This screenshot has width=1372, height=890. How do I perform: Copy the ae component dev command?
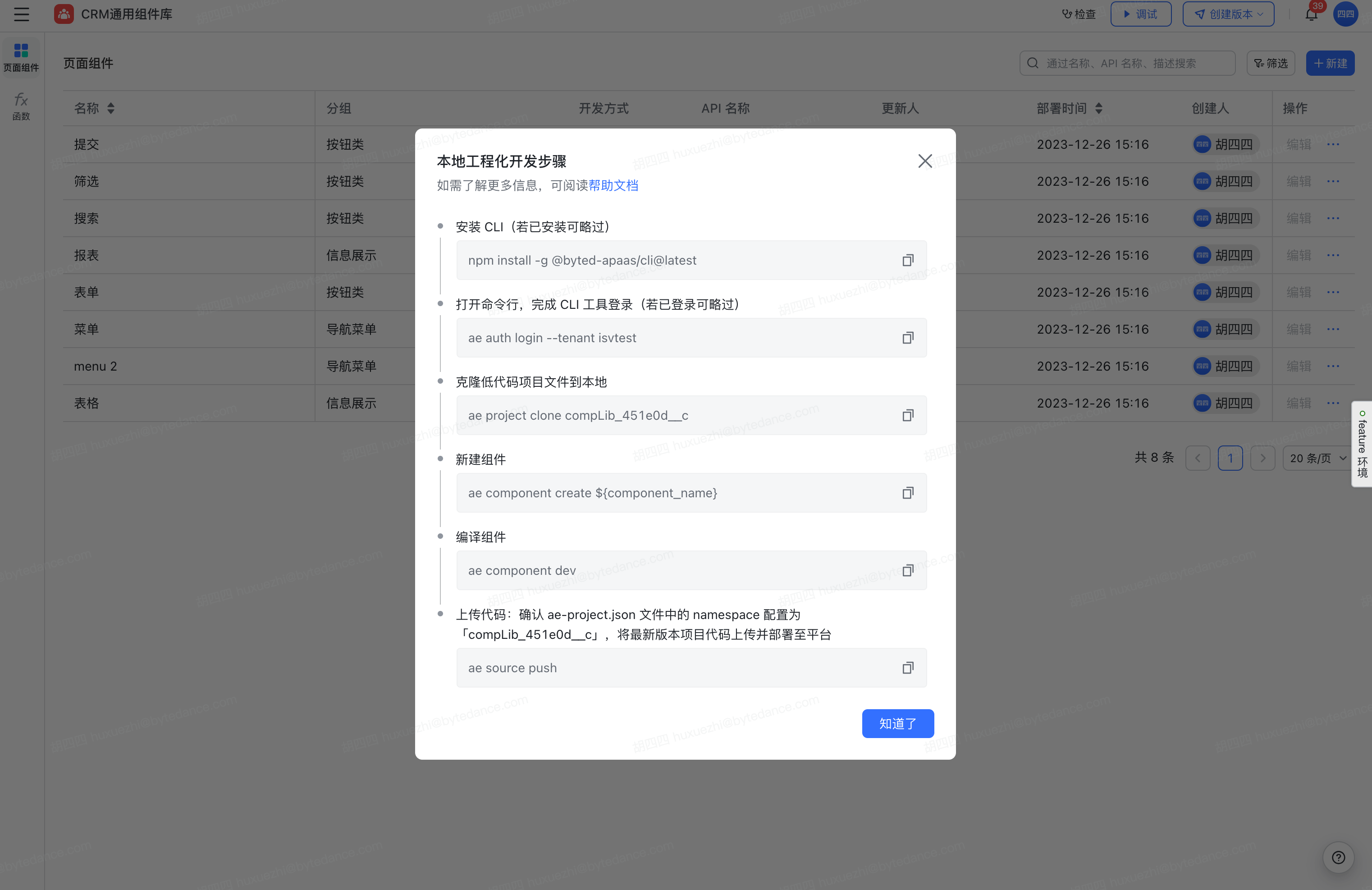coord(907,570)
